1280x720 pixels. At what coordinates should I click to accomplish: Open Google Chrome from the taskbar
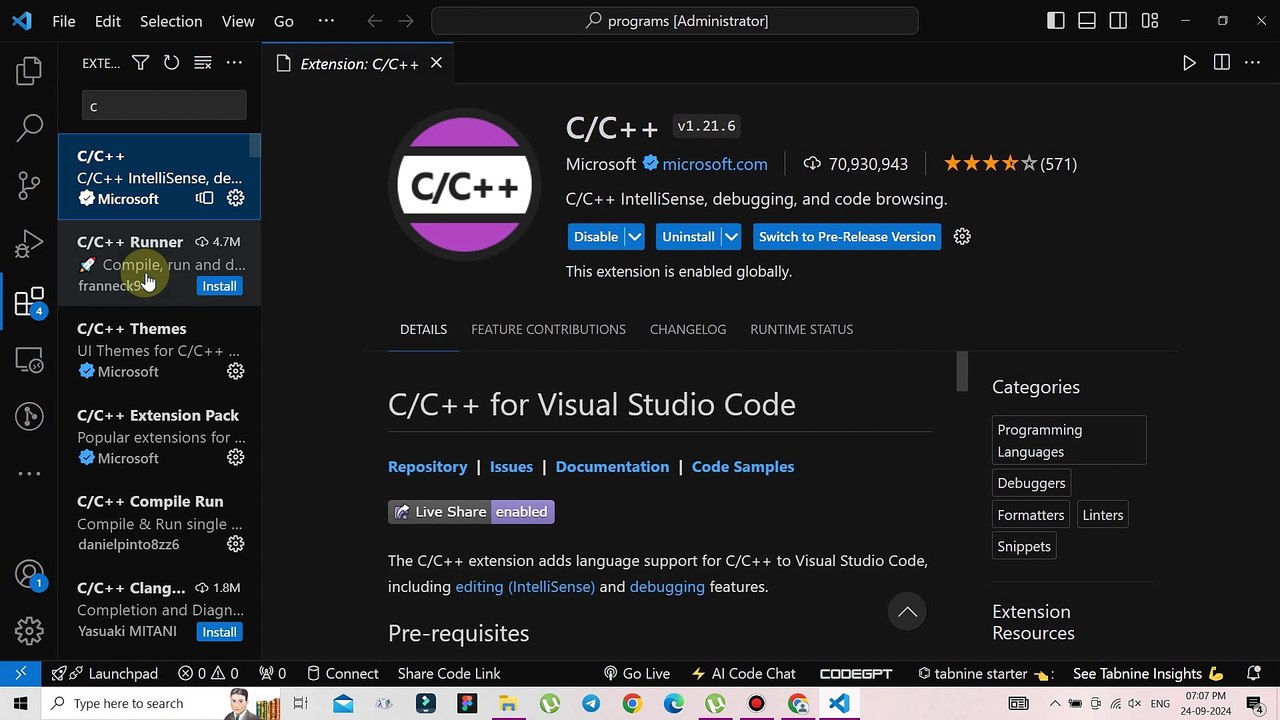(632, 703)
